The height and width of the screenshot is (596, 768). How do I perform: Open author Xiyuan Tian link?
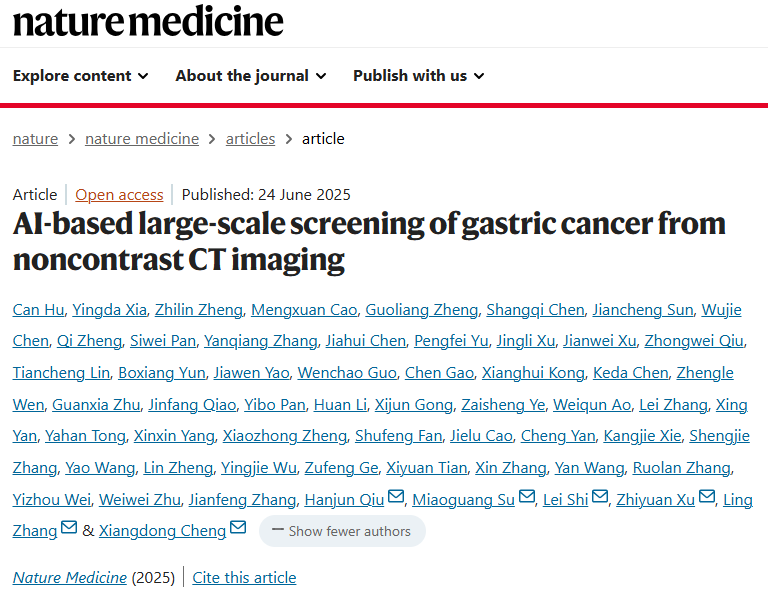tap(427, 468)
